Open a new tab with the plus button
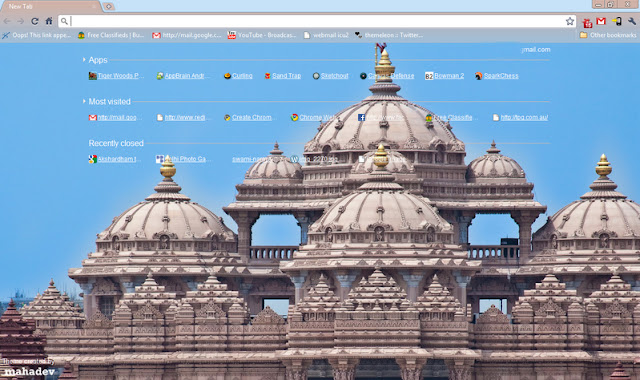Viewport: 640px width, 380px height. 108,7
